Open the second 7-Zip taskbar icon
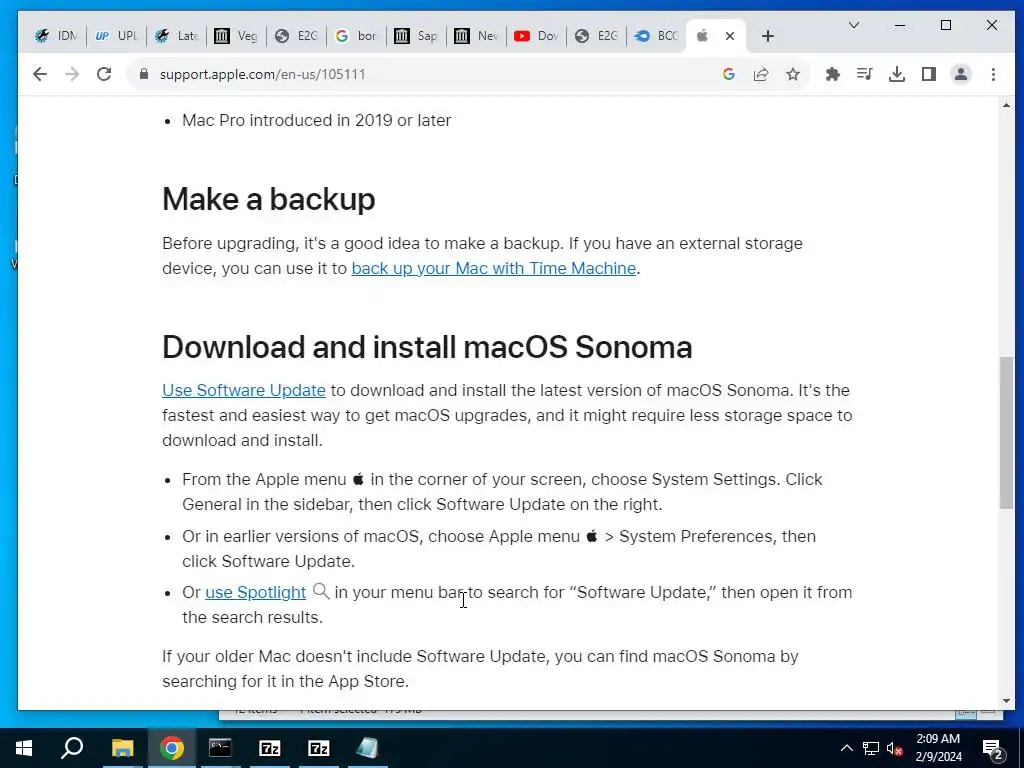 point(319,748)
